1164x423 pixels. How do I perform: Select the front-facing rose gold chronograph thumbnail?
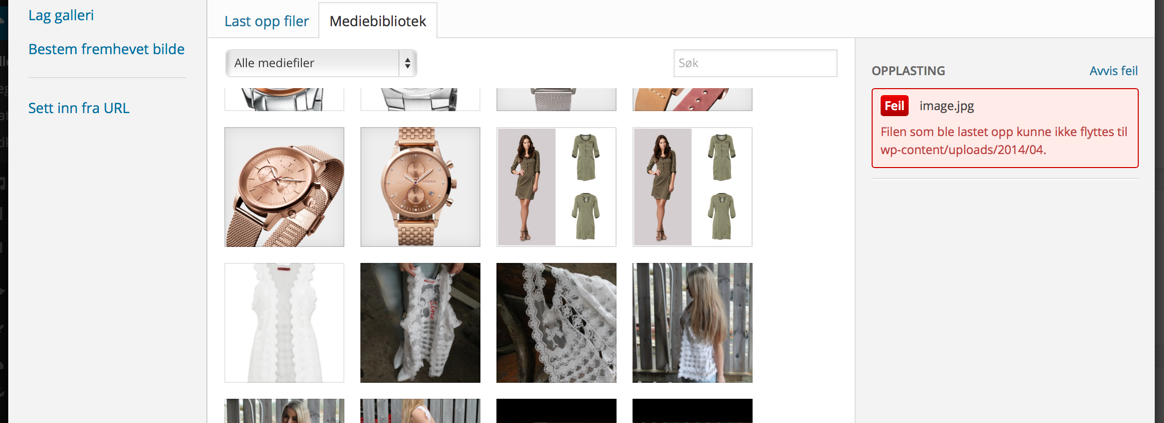(x=420, y=187)
